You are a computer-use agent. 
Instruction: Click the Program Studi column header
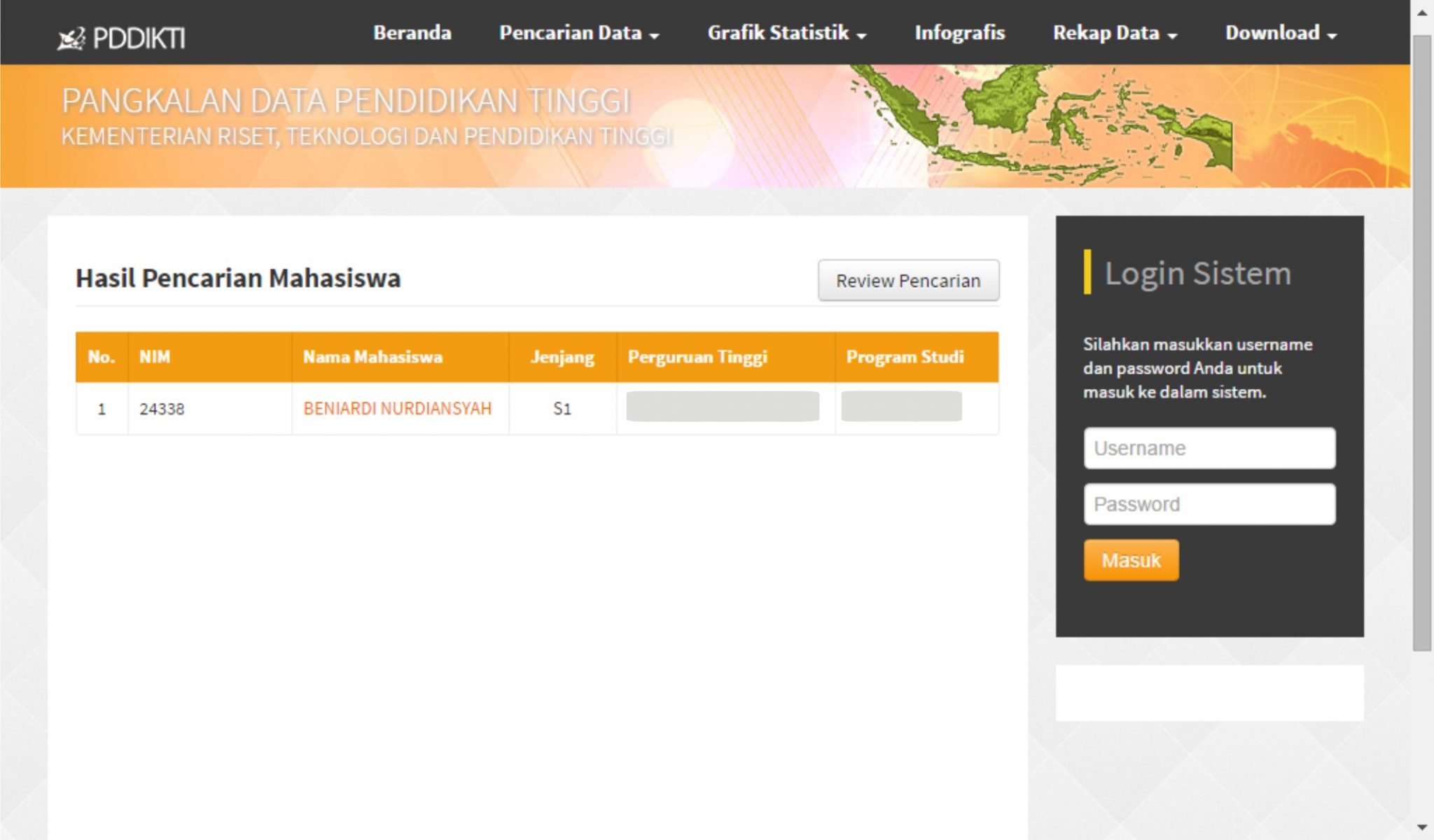coord(905,357)
